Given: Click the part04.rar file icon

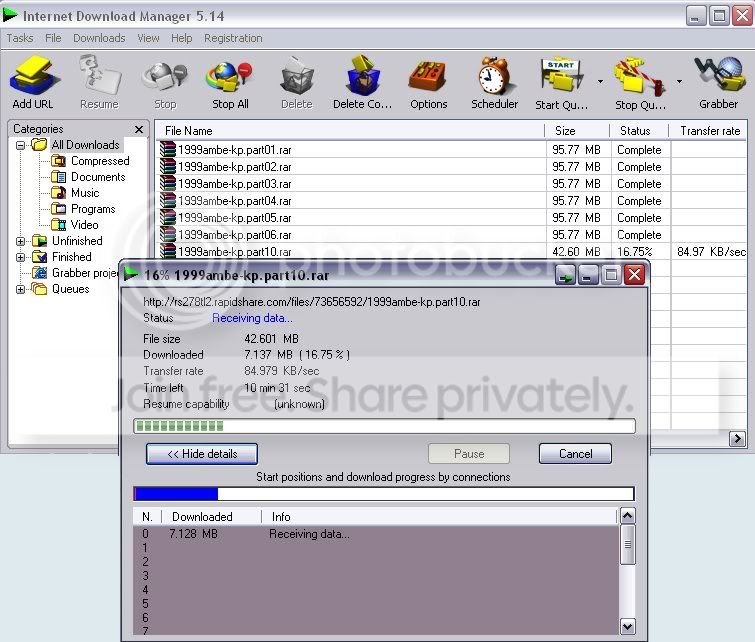Looking at the screenshot, I should (168, 200).
